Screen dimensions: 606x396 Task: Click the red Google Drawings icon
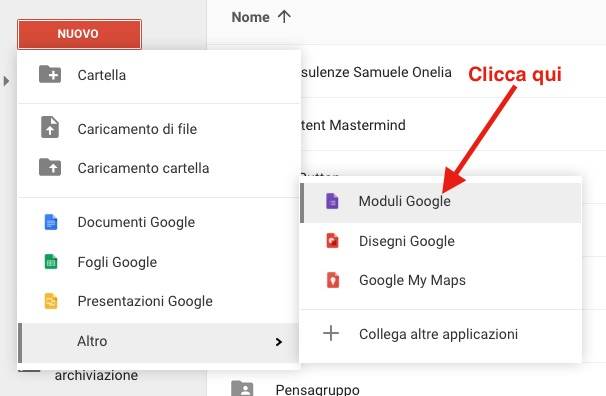[332, 241]
